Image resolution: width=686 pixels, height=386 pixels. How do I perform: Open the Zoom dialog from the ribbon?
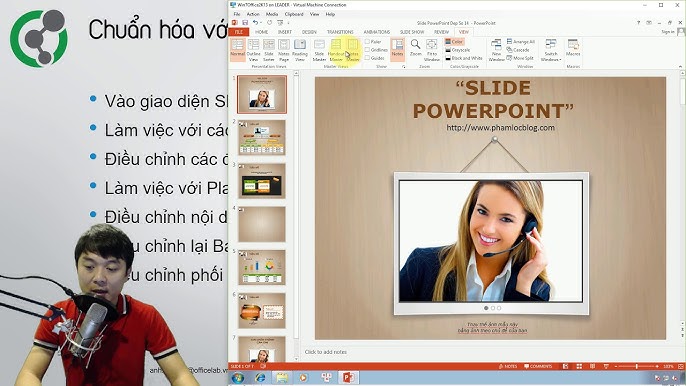415,48
